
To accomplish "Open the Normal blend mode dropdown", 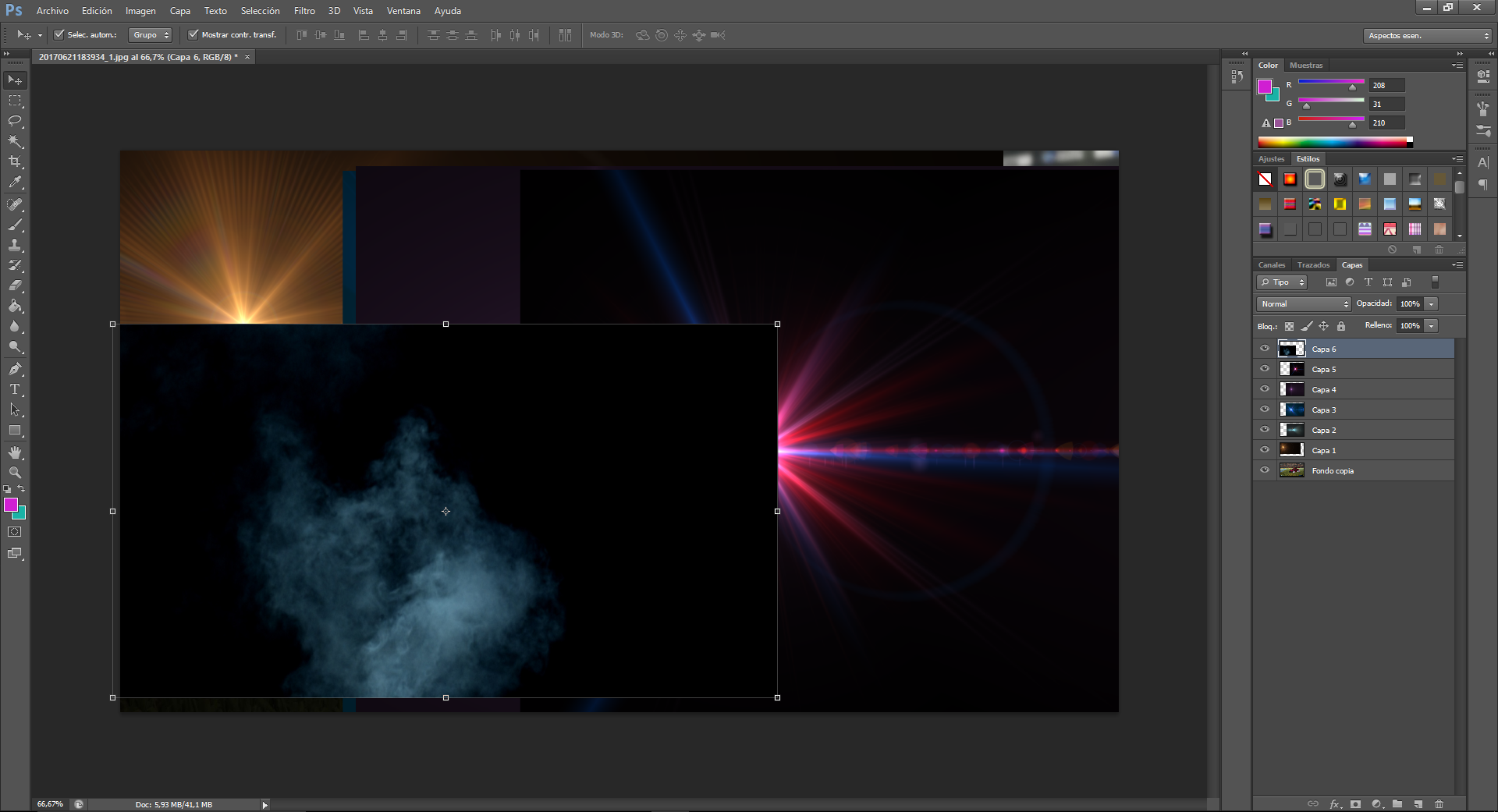I will 1303,303.
